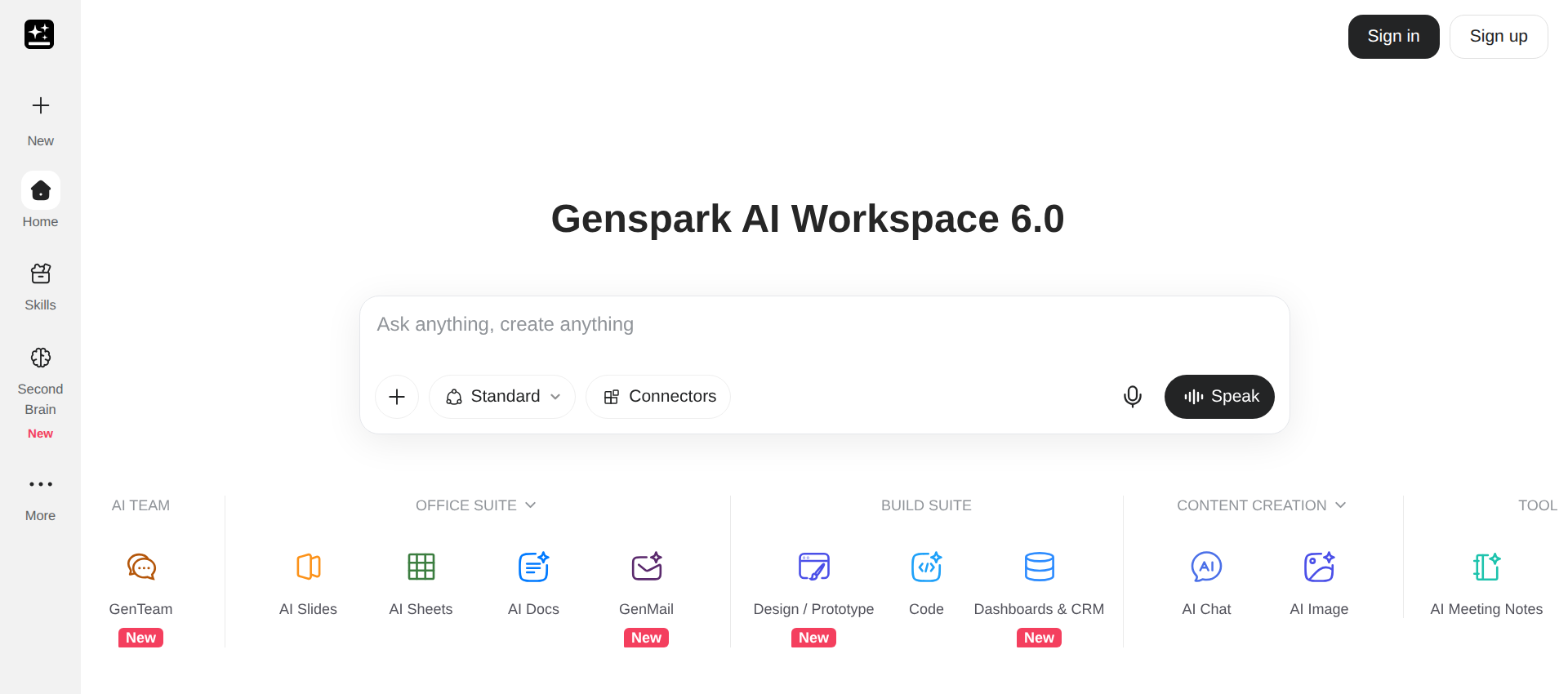Open AI Image tool
Viewport: 1568px width, 694px height.
[1319, 584]
